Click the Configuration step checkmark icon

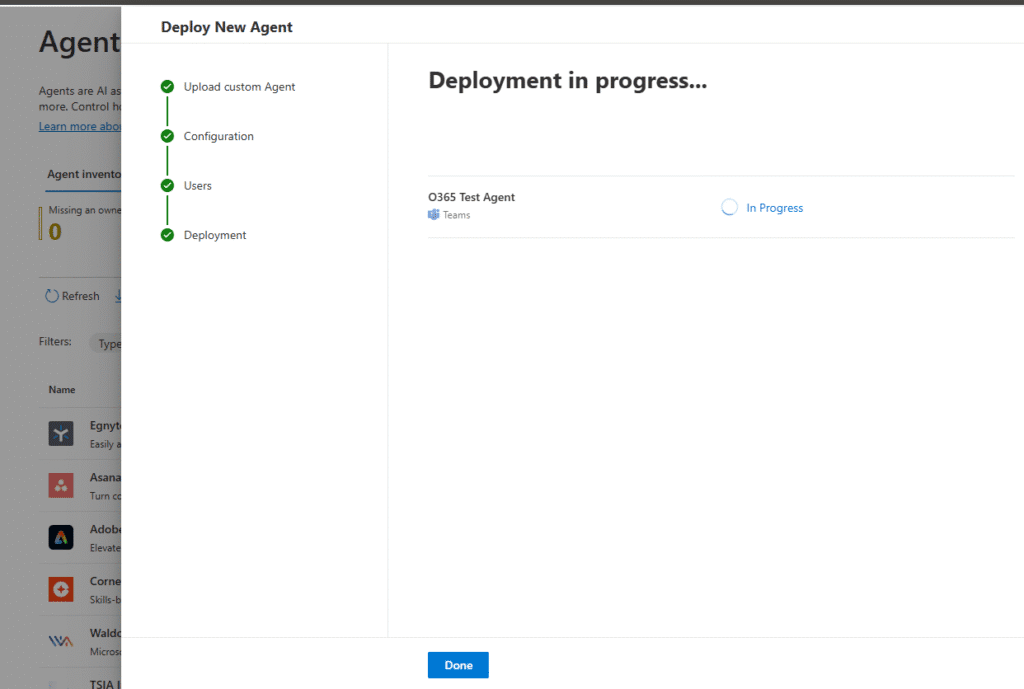[x=167, y=136]
